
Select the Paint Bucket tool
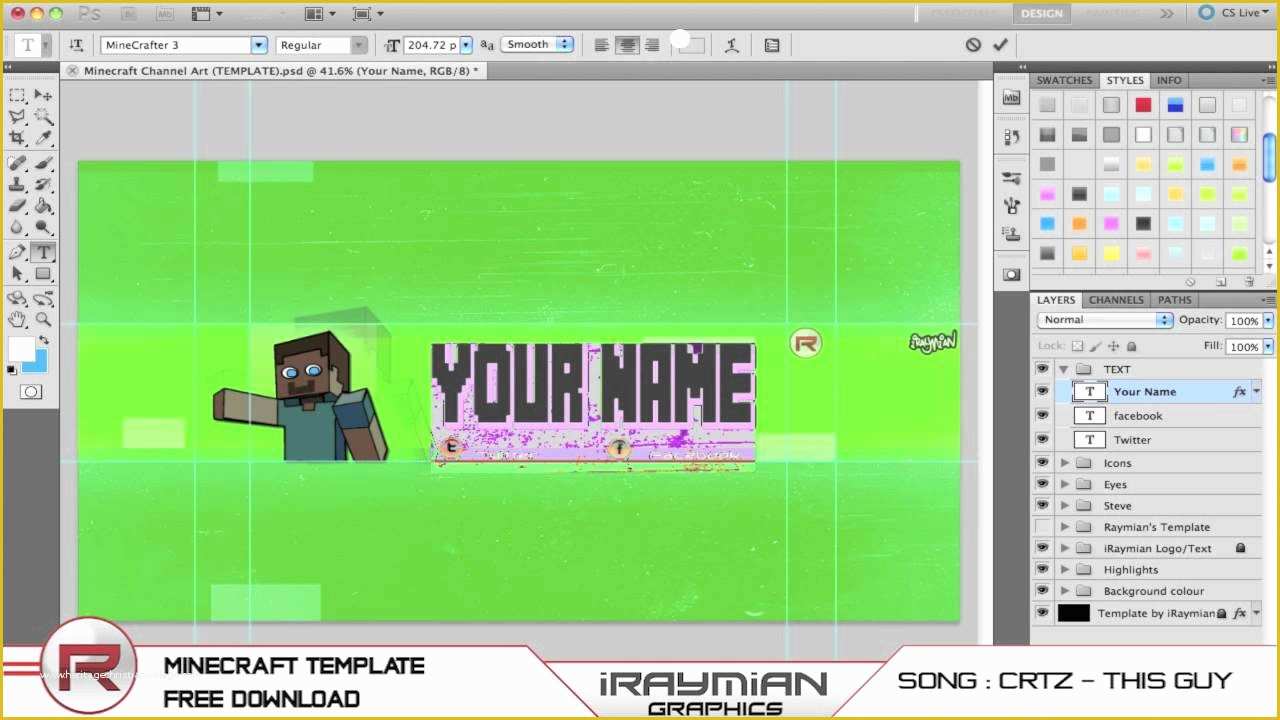(43, 206)
